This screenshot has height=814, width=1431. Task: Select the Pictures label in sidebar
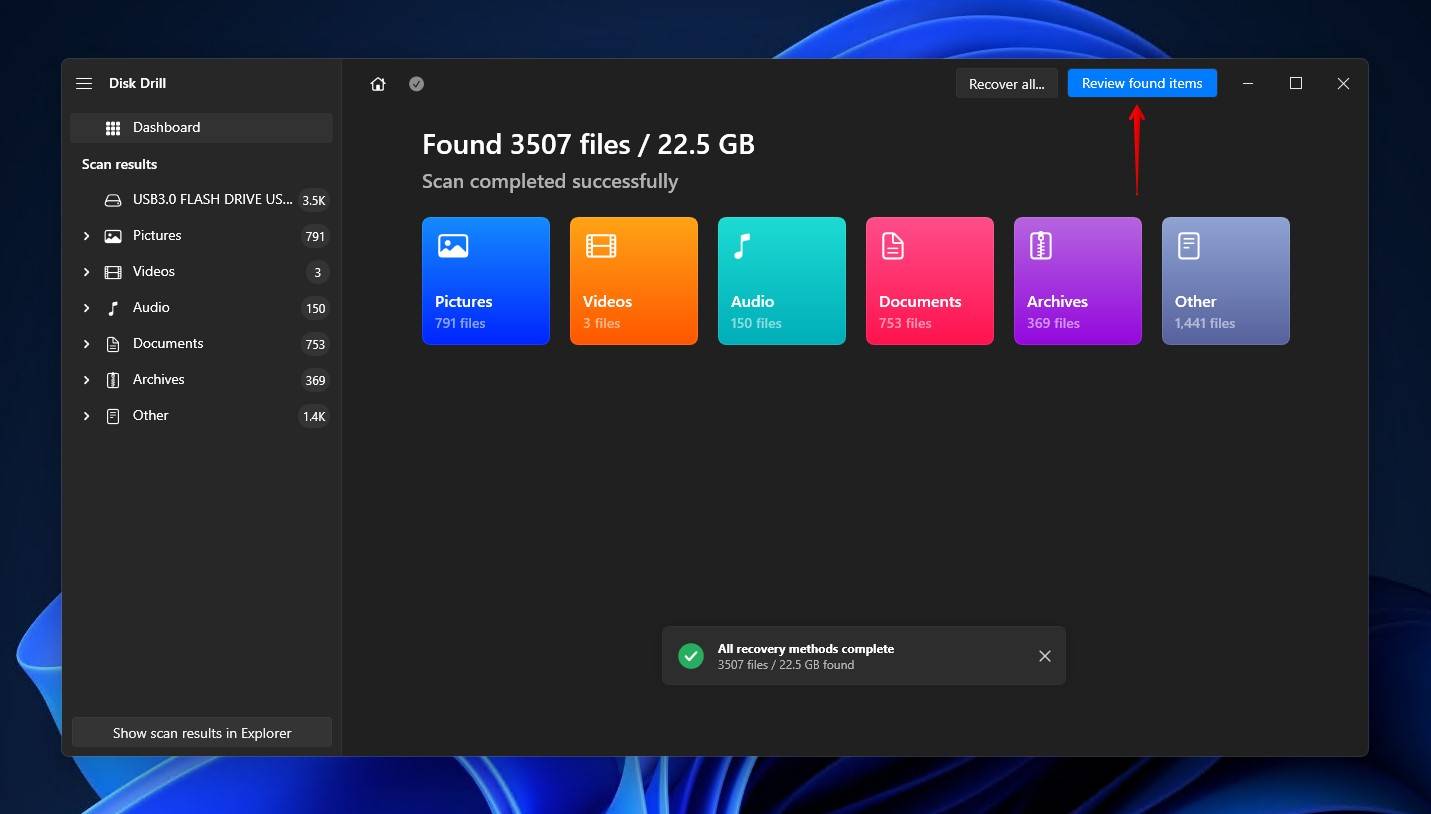click(157, 236)
